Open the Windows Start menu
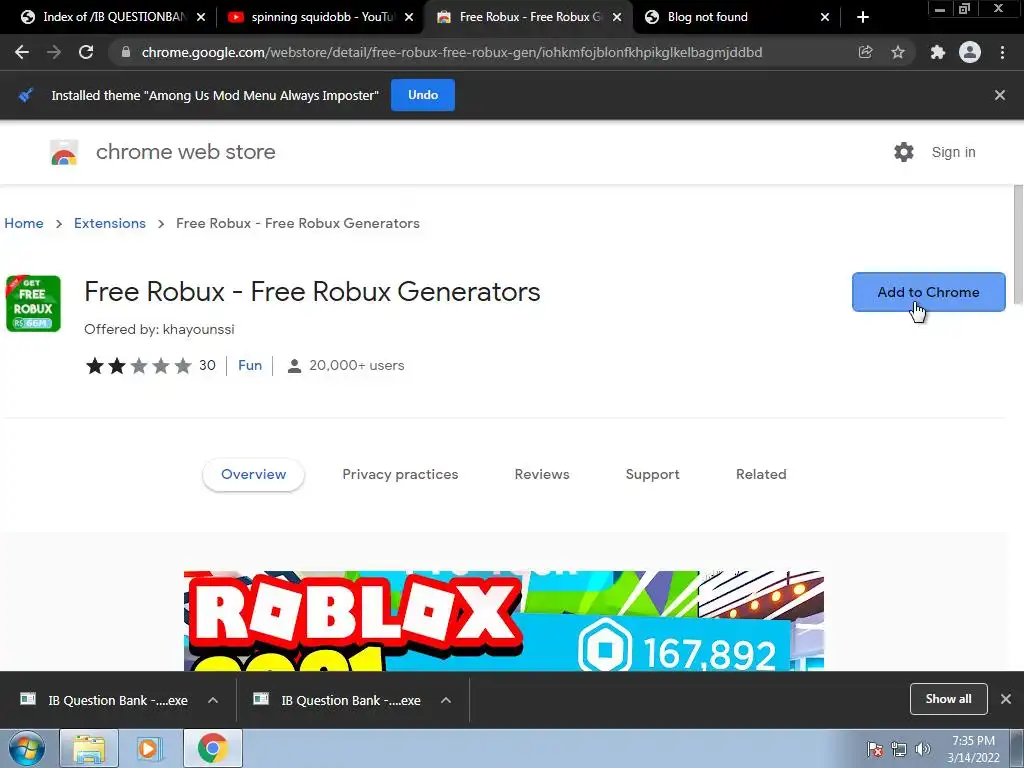The image size is (1024, 768). coord(27,748)
